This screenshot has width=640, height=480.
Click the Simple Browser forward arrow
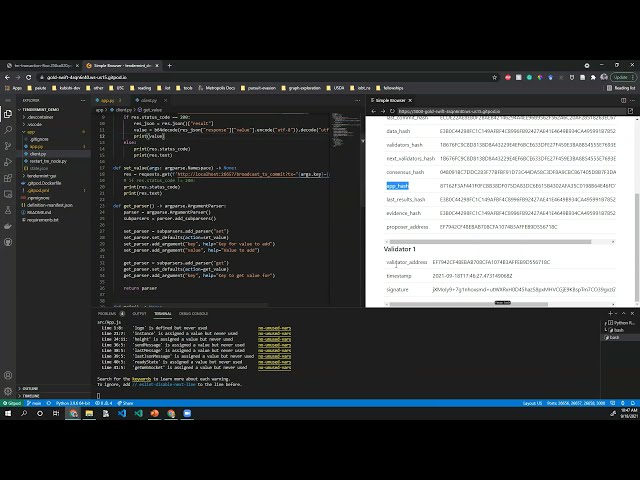[x=383, y=111]
